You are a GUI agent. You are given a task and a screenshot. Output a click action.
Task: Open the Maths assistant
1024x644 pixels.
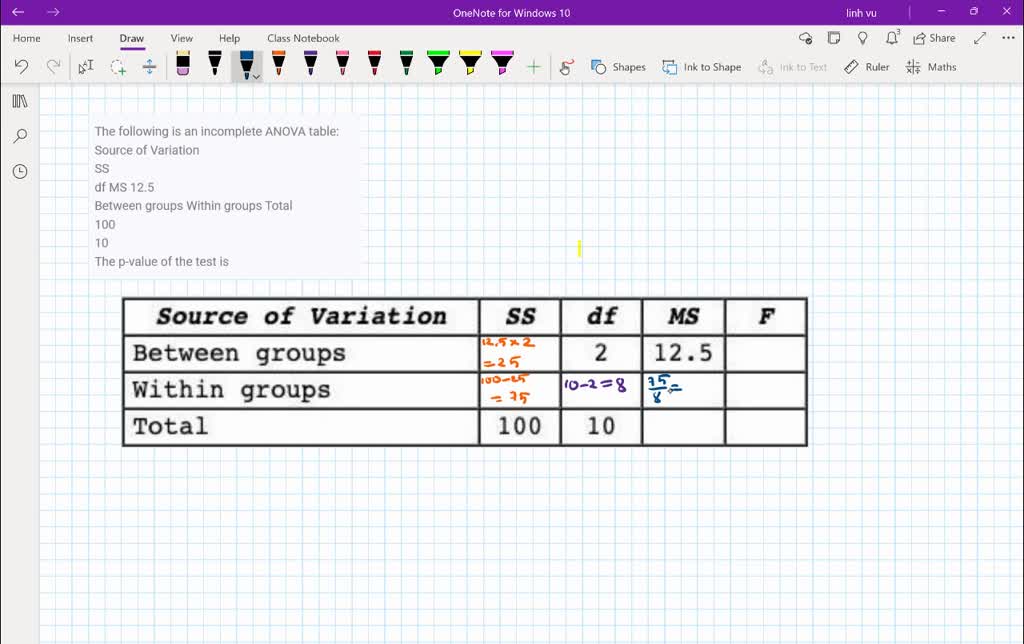coord(931,67)
